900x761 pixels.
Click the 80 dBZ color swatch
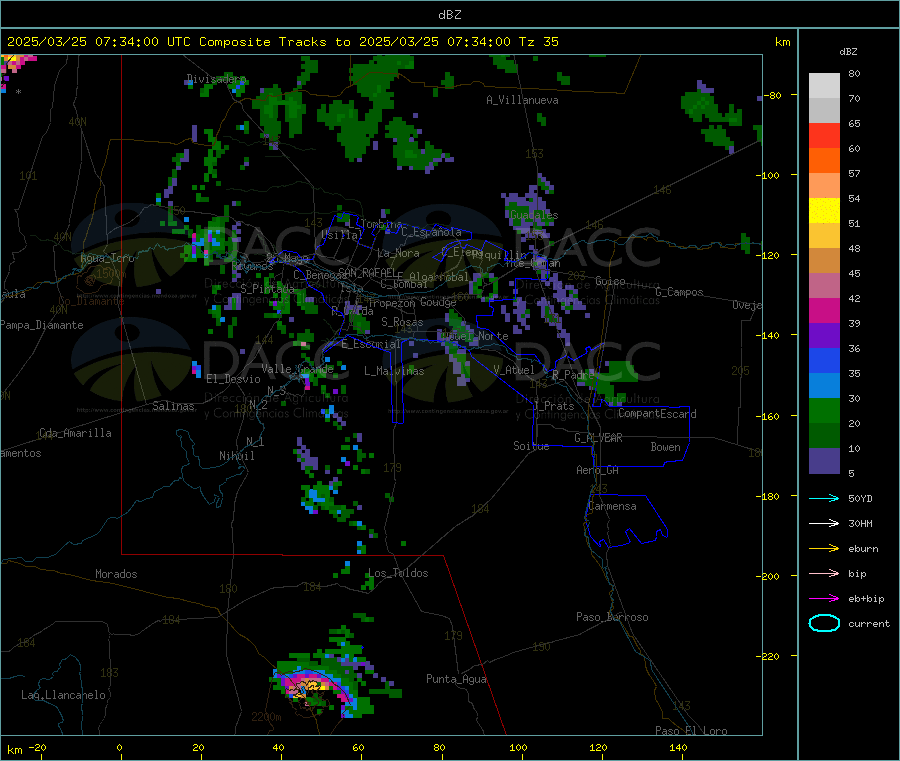pos(824,86)
